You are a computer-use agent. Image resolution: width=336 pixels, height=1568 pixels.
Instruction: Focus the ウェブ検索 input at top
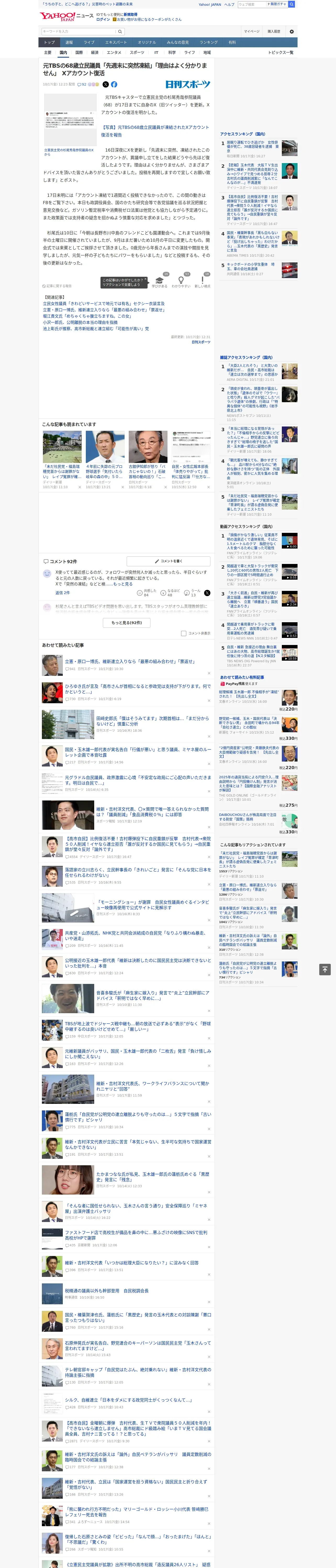[x=252, y=4]
